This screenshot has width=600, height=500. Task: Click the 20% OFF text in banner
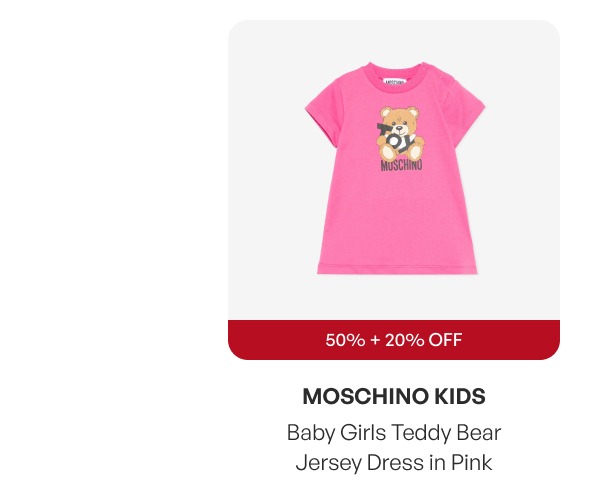424,340
